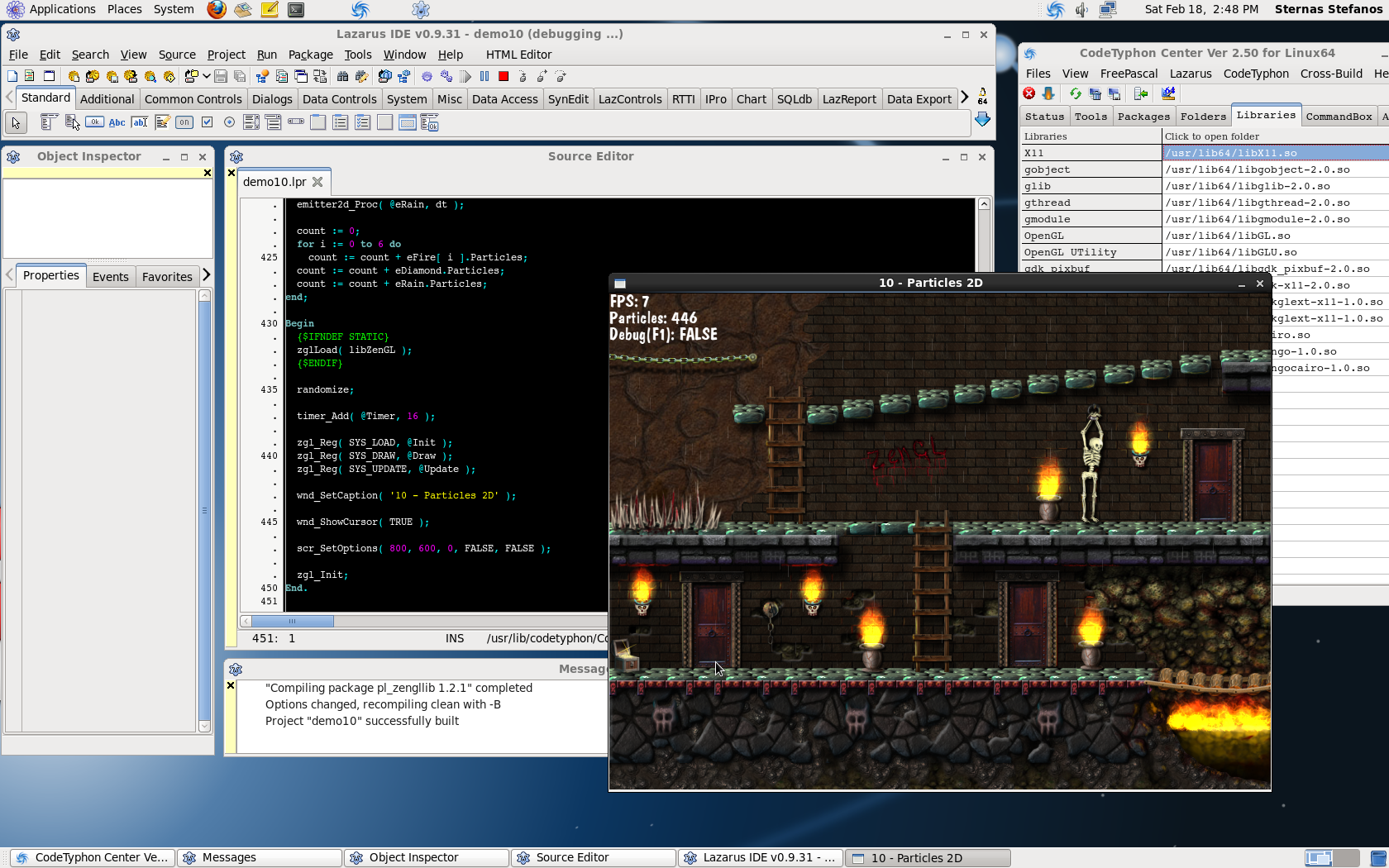Open the Common Controls palette tab
Screen dimensions: 1389x868
(193, 99)
